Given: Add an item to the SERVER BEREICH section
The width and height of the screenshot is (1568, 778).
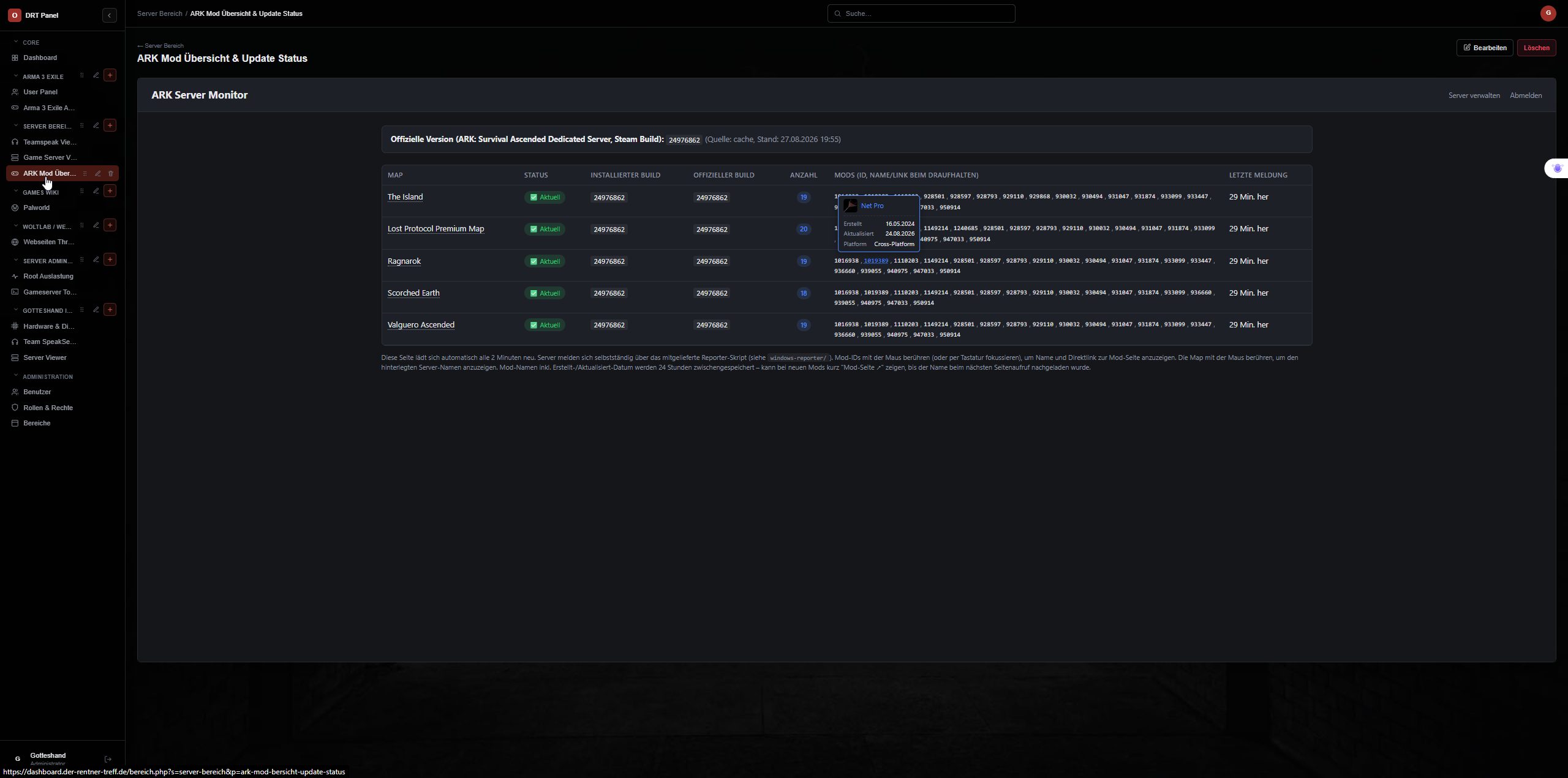Looking at the screenshot, I should coord(110,125).
